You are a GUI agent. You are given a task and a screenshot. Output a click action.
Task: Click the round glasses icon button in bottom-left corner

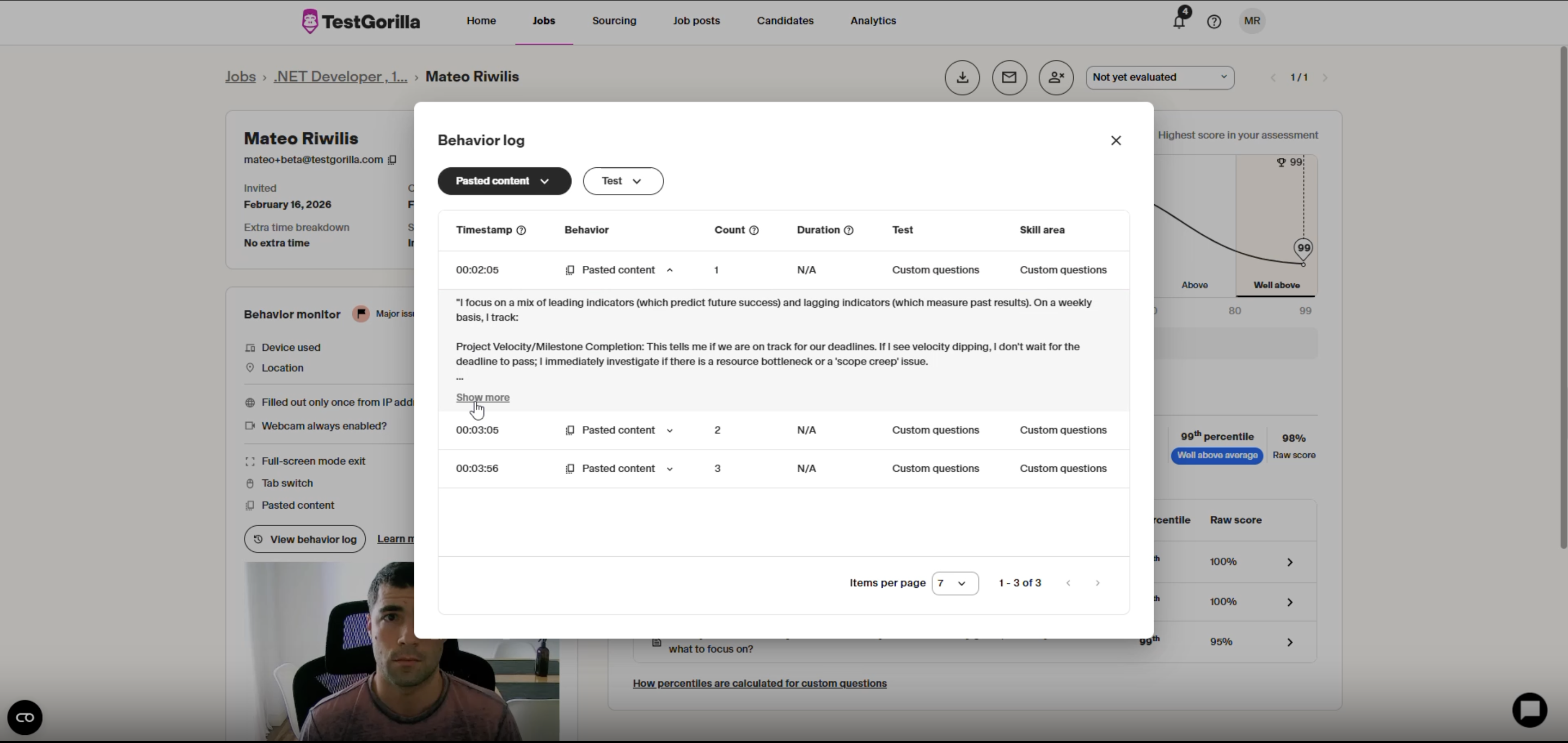25,717
